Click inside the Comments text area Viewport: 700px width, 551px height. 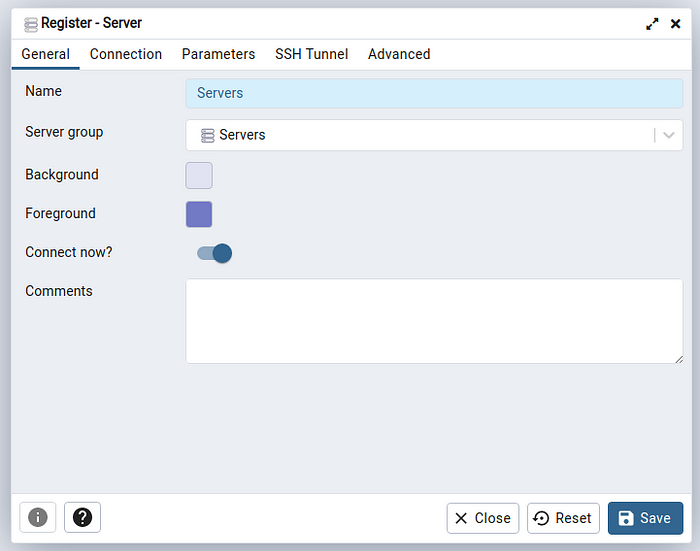coord(434,321)
